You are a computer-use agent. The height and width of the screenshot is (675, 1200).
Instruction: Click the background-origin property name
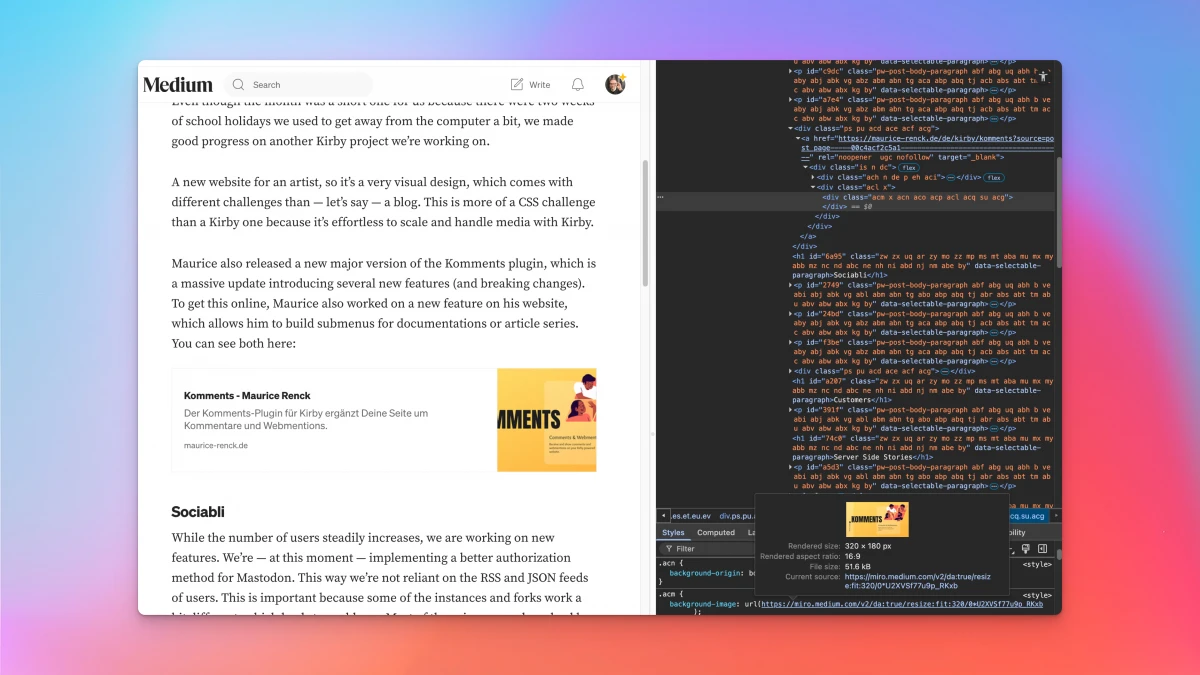click(x=707, y=573)
